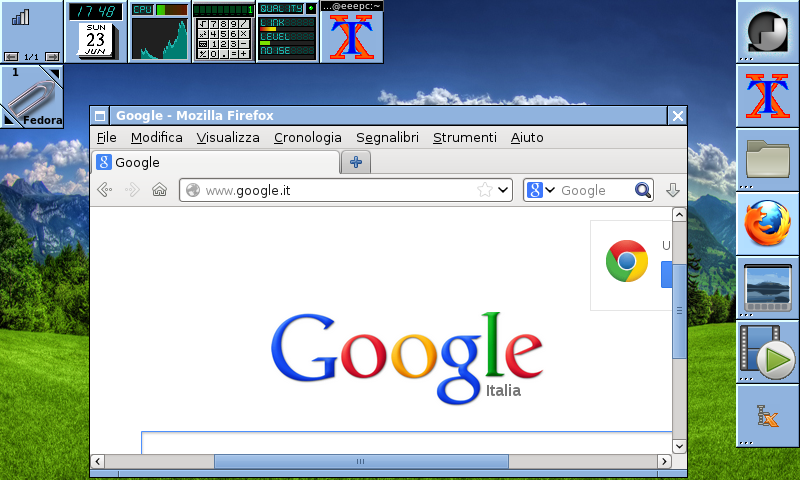
Task: Click the wireless quality monitor dockapp
Action: 288,32
